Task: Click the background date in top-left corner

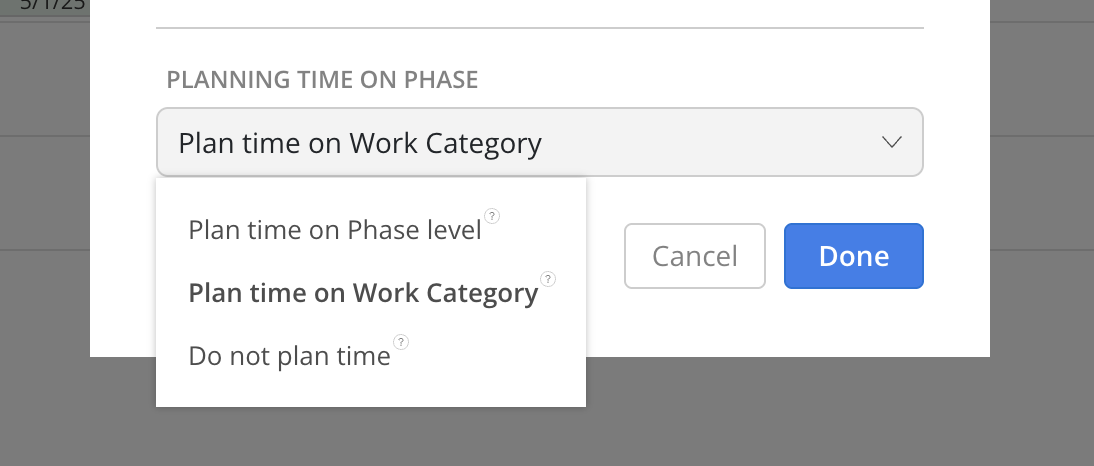Action: click(x=45, y=5)
